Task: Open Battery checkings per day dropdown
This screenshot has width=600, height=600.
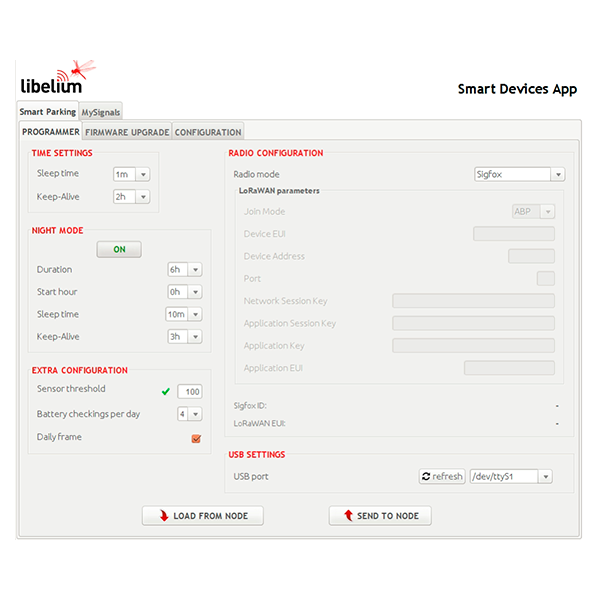Action: coord(189,414)
